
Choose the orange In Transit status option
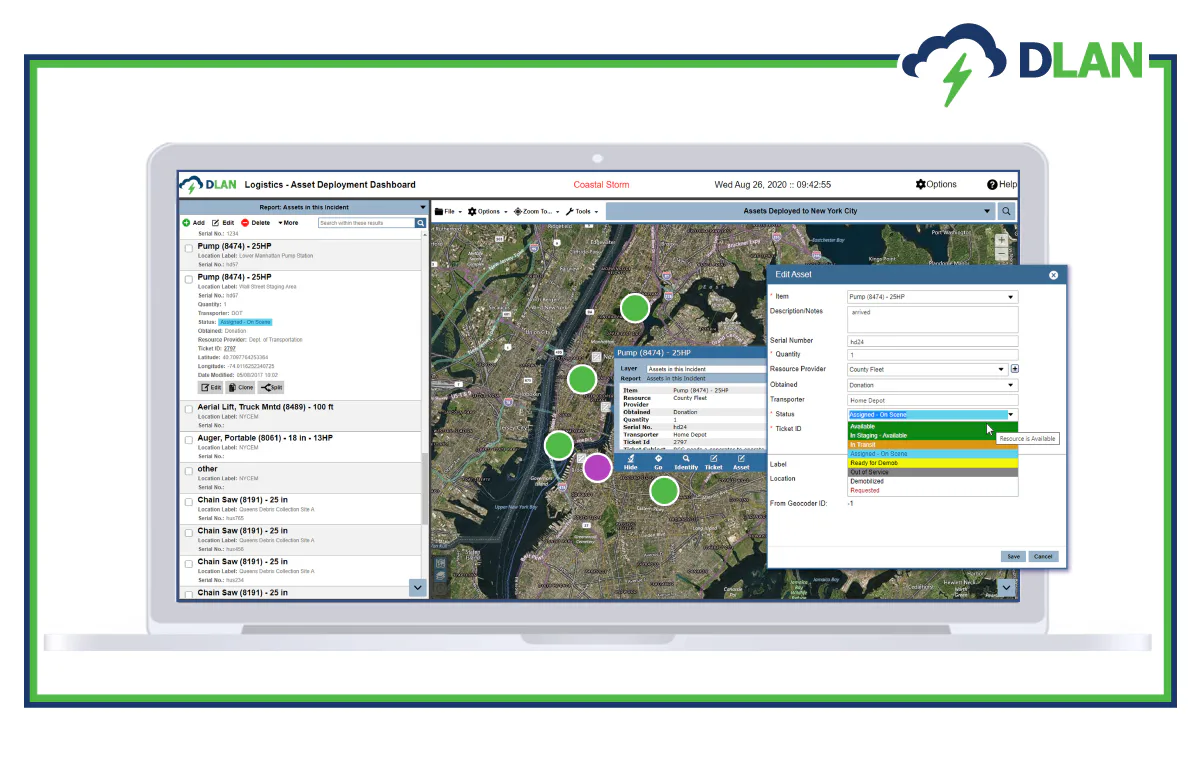point(932,444)
